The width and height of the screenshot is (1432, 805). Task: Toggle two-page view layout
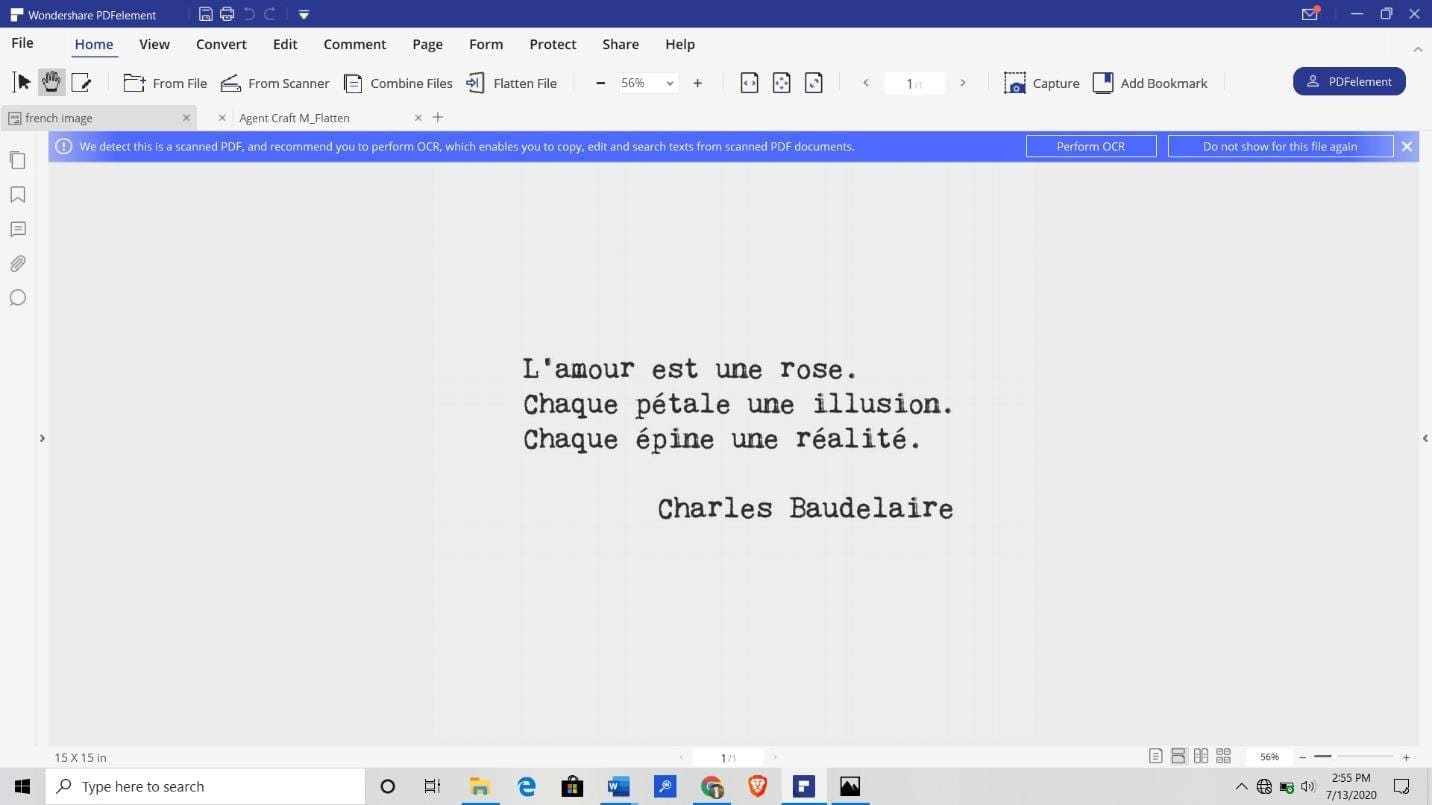pos(1200,757)
